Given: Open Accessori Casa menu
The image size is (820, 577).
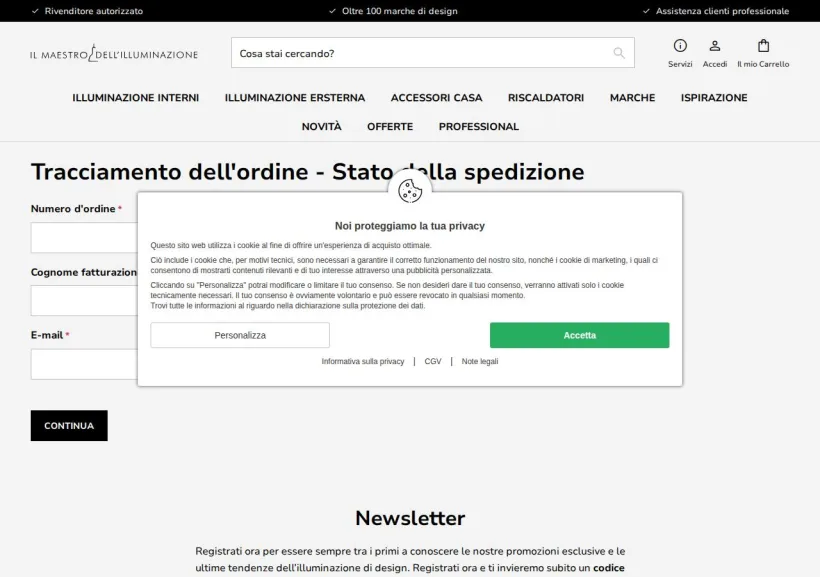Looking at the screenshot, I should point(436,98).
